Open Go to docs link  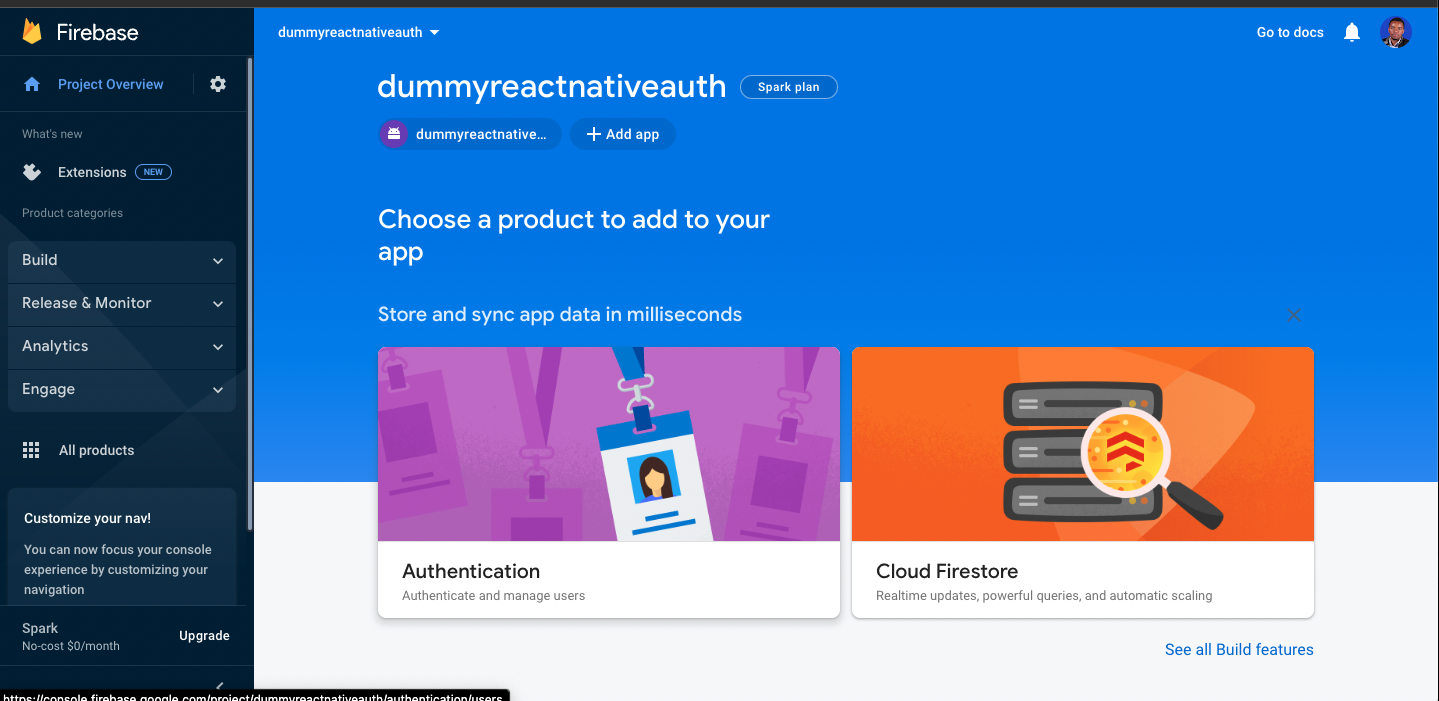1290,32
